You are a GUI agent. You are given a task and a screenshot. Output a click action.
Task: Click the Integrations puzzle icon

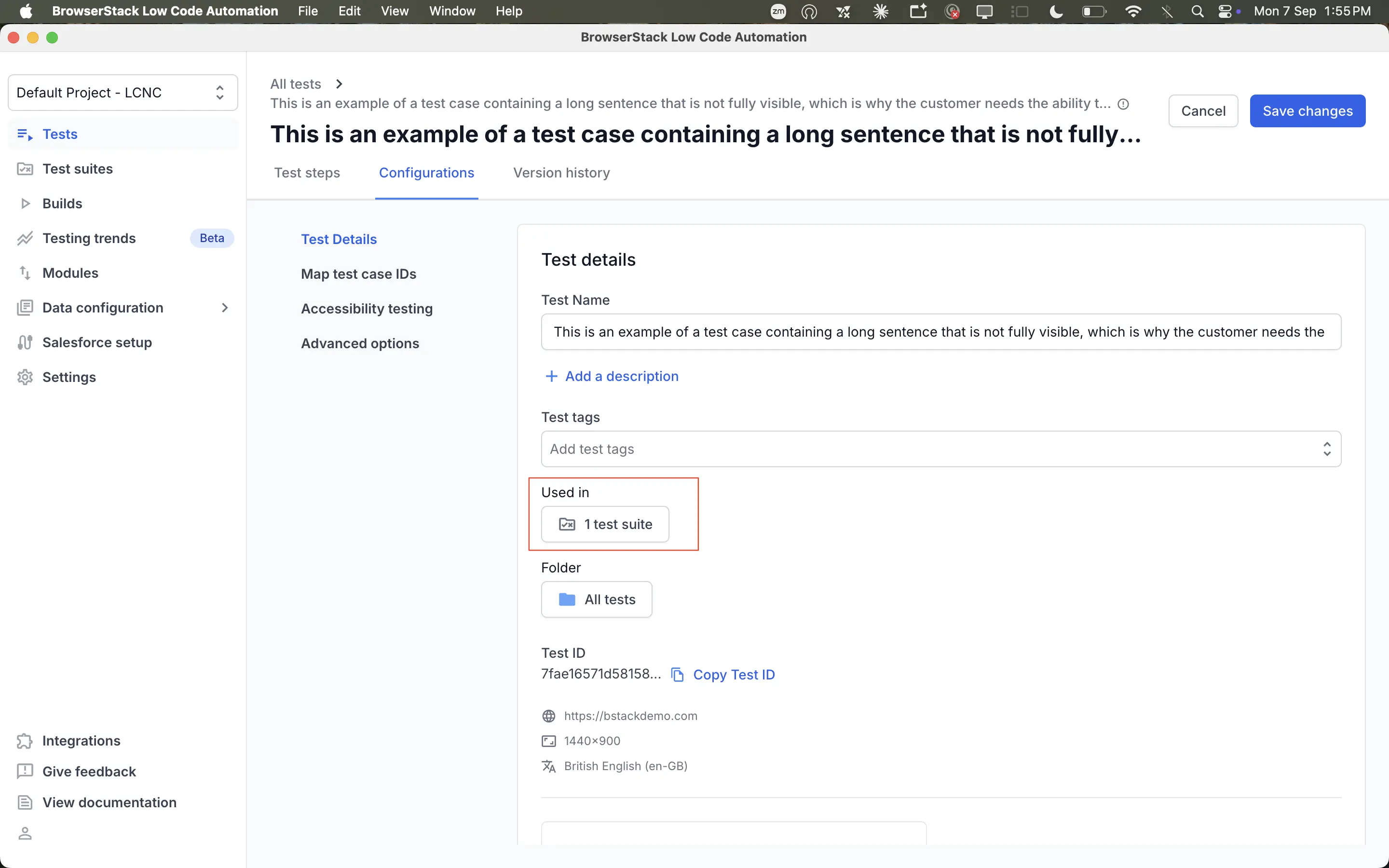(25, 741)
